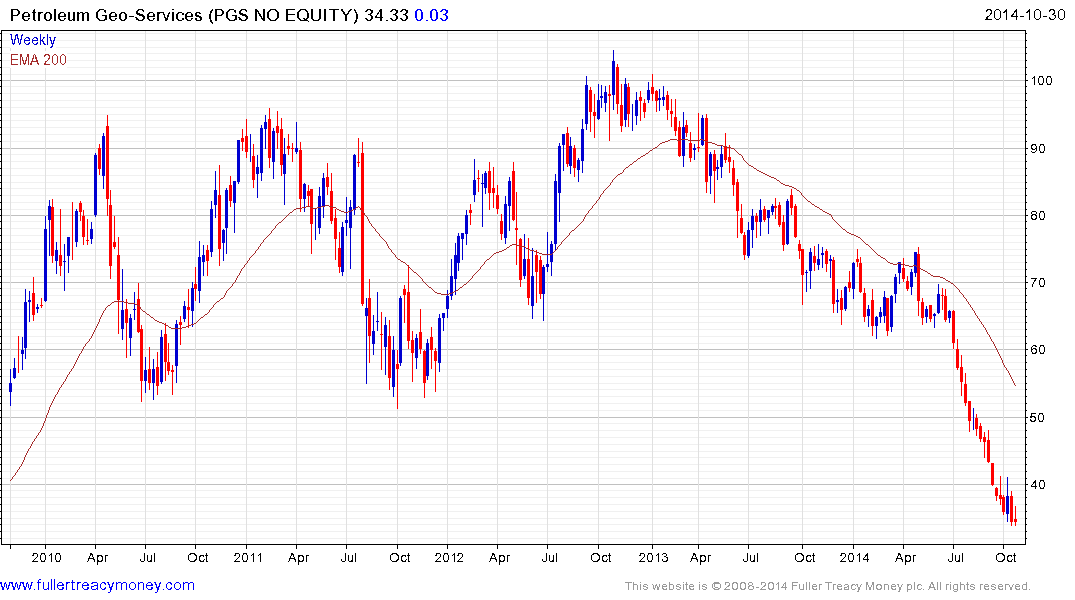Click the 2014 year axis label
1075x600 pixels.
tap(854, 557)
